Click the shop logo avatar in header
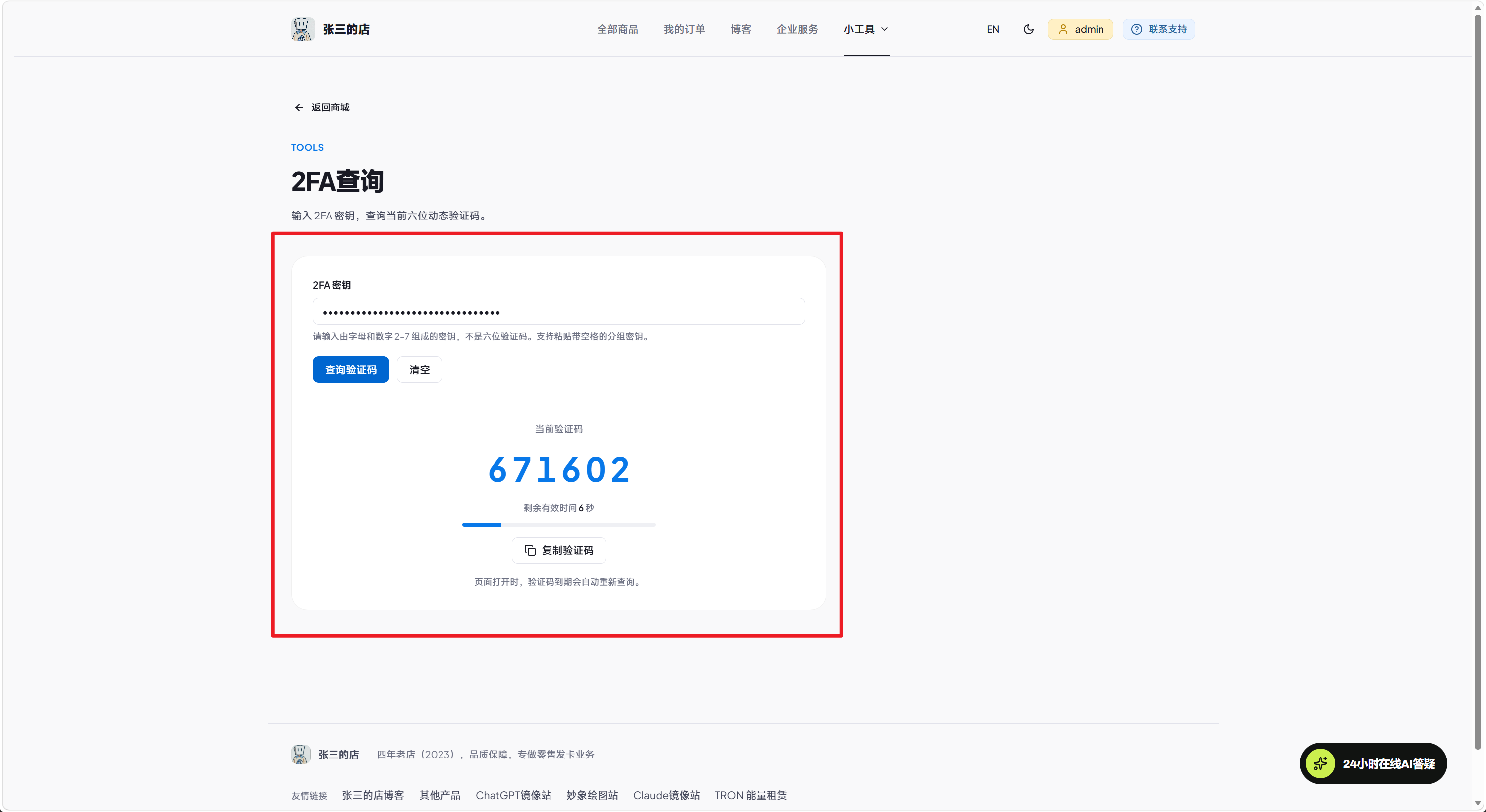This screenshot has width=1486, height=812. (302, 29)
